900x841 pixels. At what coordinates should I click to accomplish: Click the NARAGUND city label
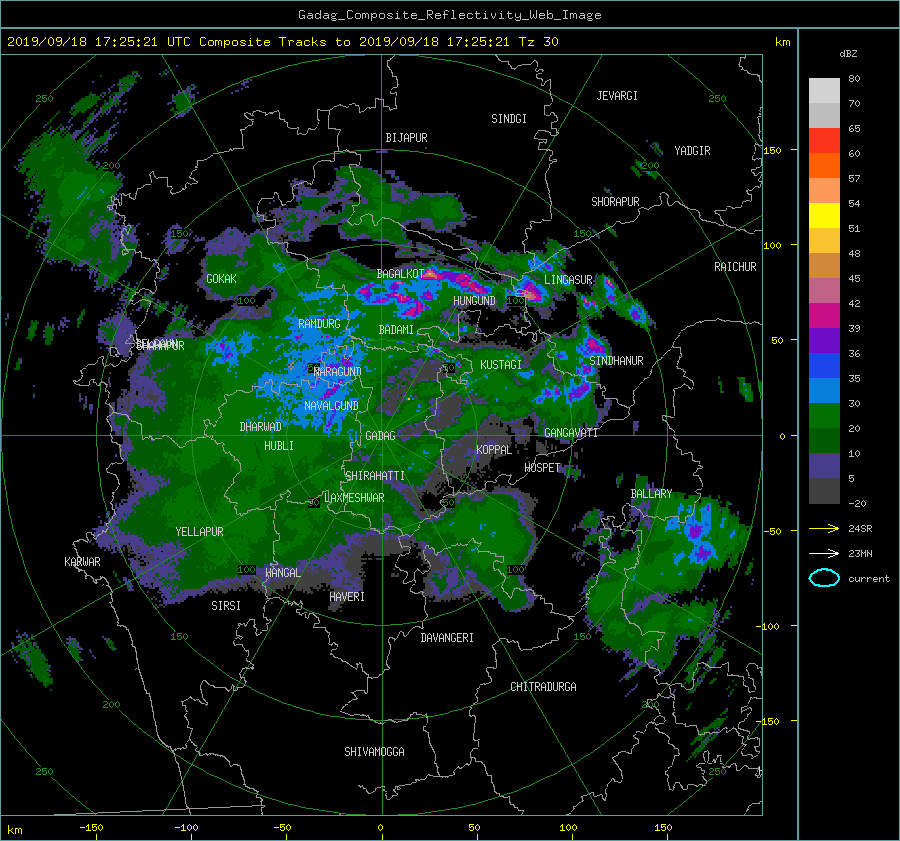pyautogui.click(x=338, y=372)
